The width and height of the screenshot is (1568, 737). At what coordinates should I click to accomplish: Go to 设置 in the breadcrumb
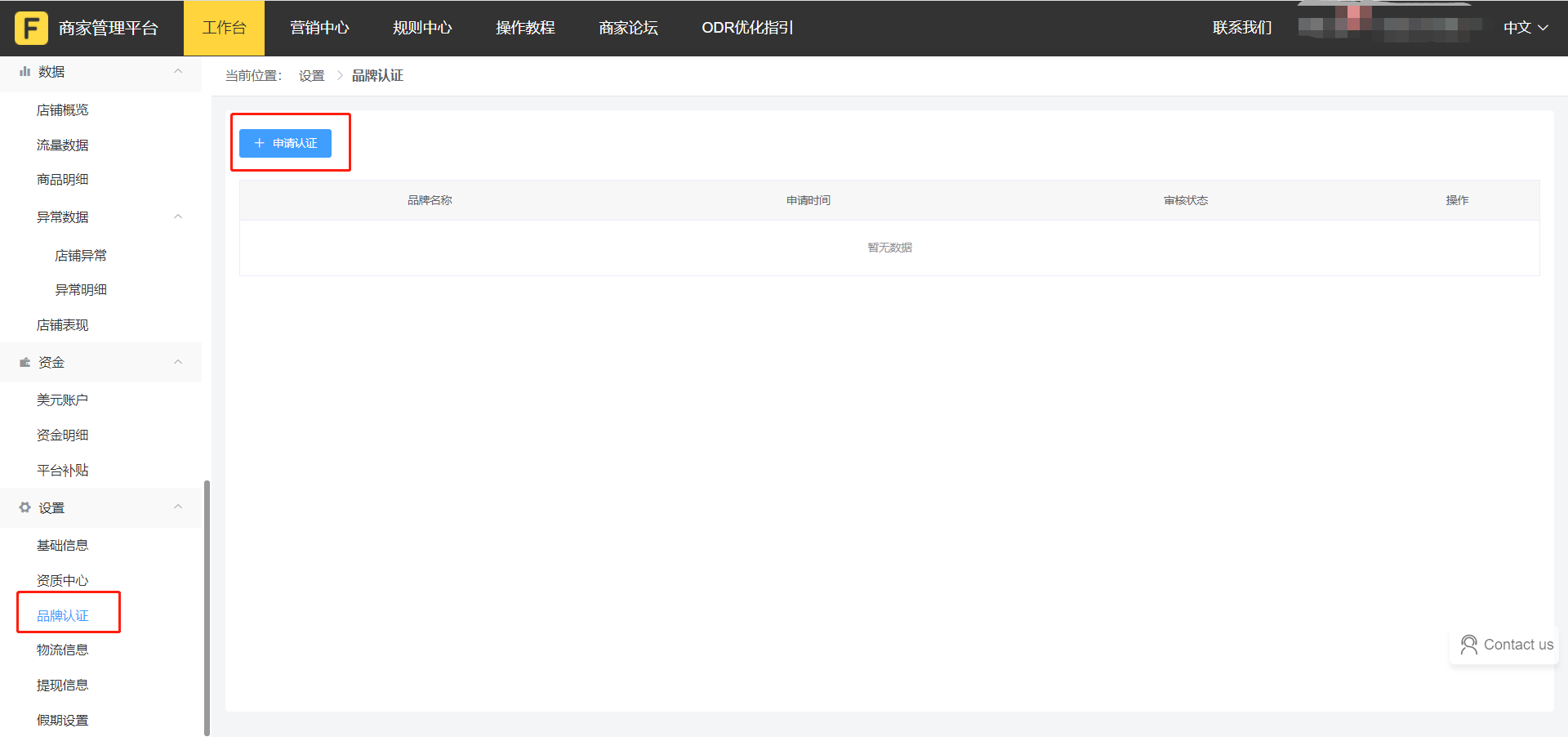(311, 76)
